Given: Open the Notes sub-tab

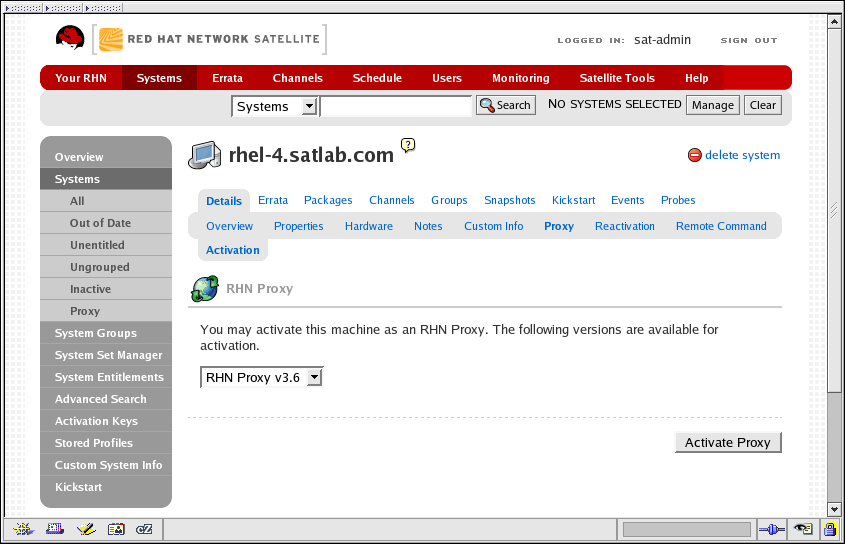Looking at the screenshot, I should point(428,226).
